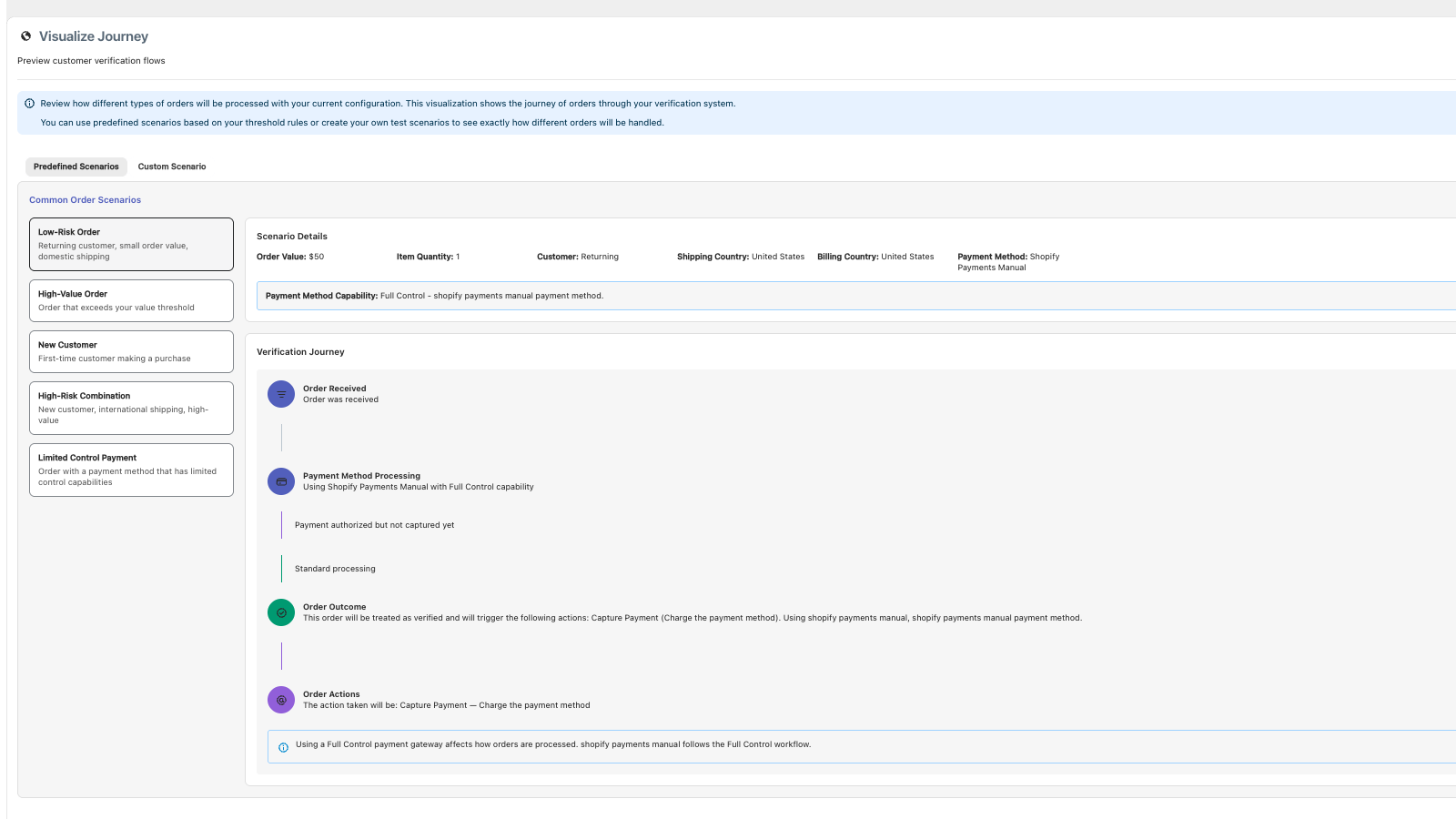
Task: Open the Custom Scenario tab
Action: (x=172, y=167)
